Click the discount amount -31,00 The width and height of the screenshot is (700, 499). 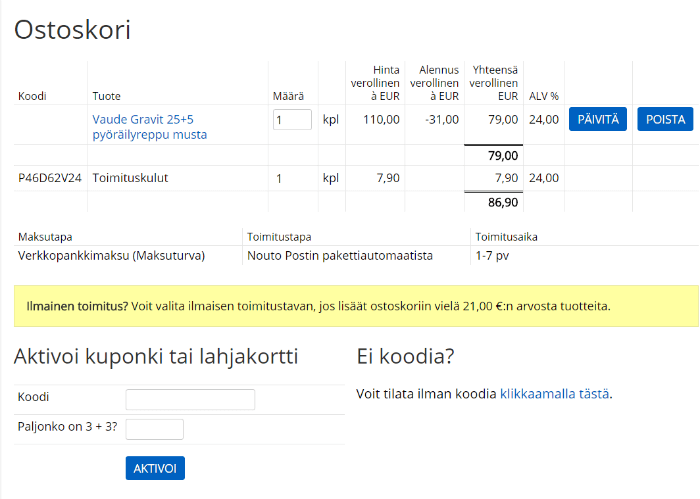click(x=441, y=120)
